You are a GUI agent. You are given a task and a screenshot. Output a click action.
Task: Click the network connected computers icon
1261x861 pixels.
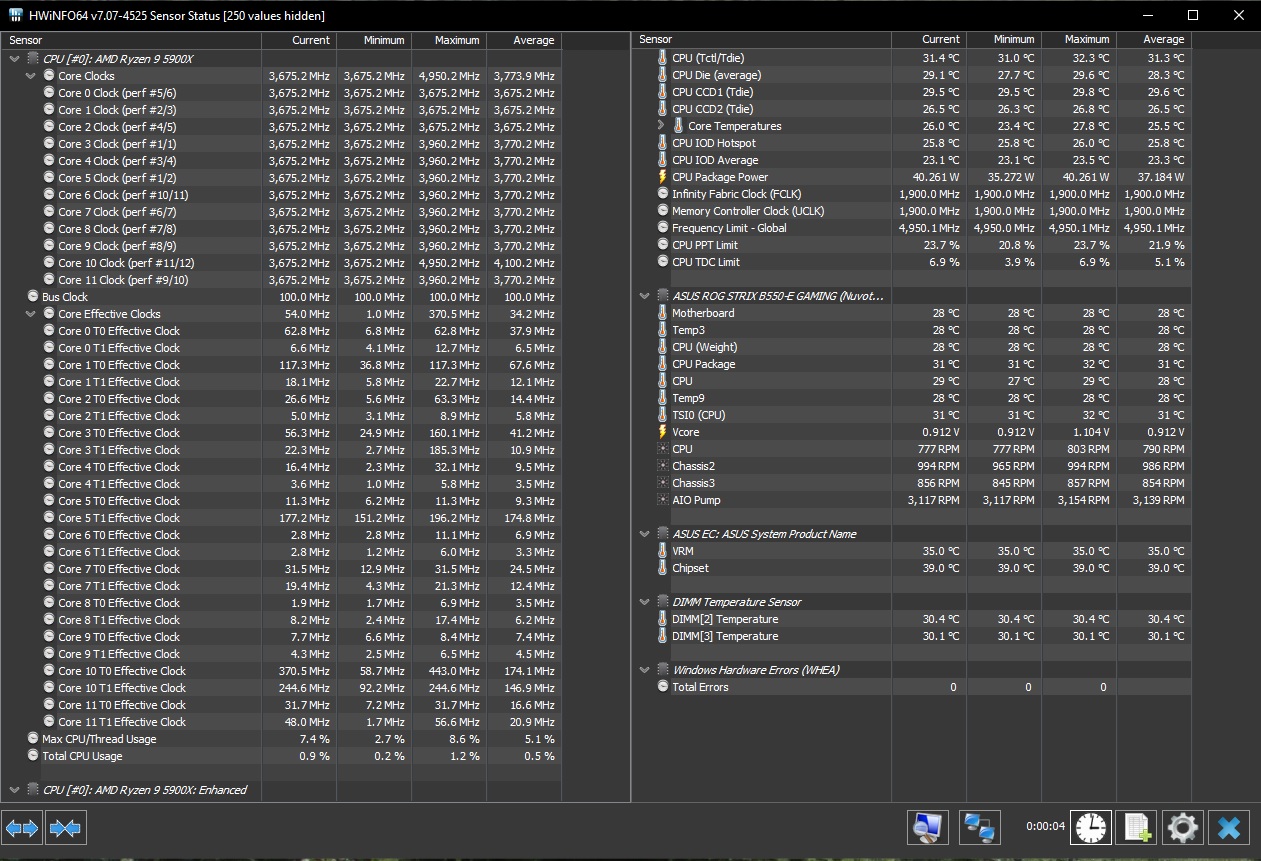[x=980, y=828]
